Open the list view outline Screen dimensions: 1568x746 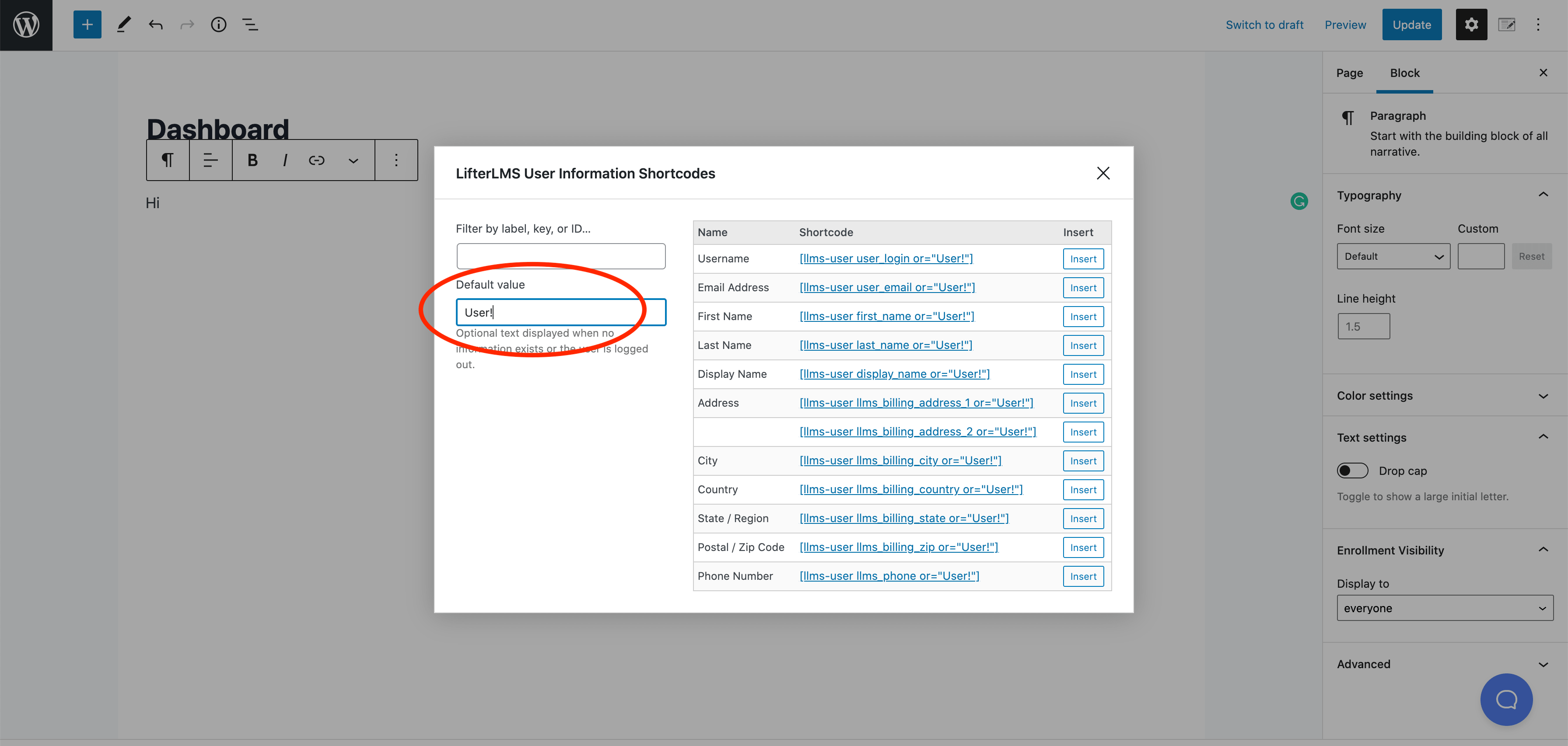(250, 25)
